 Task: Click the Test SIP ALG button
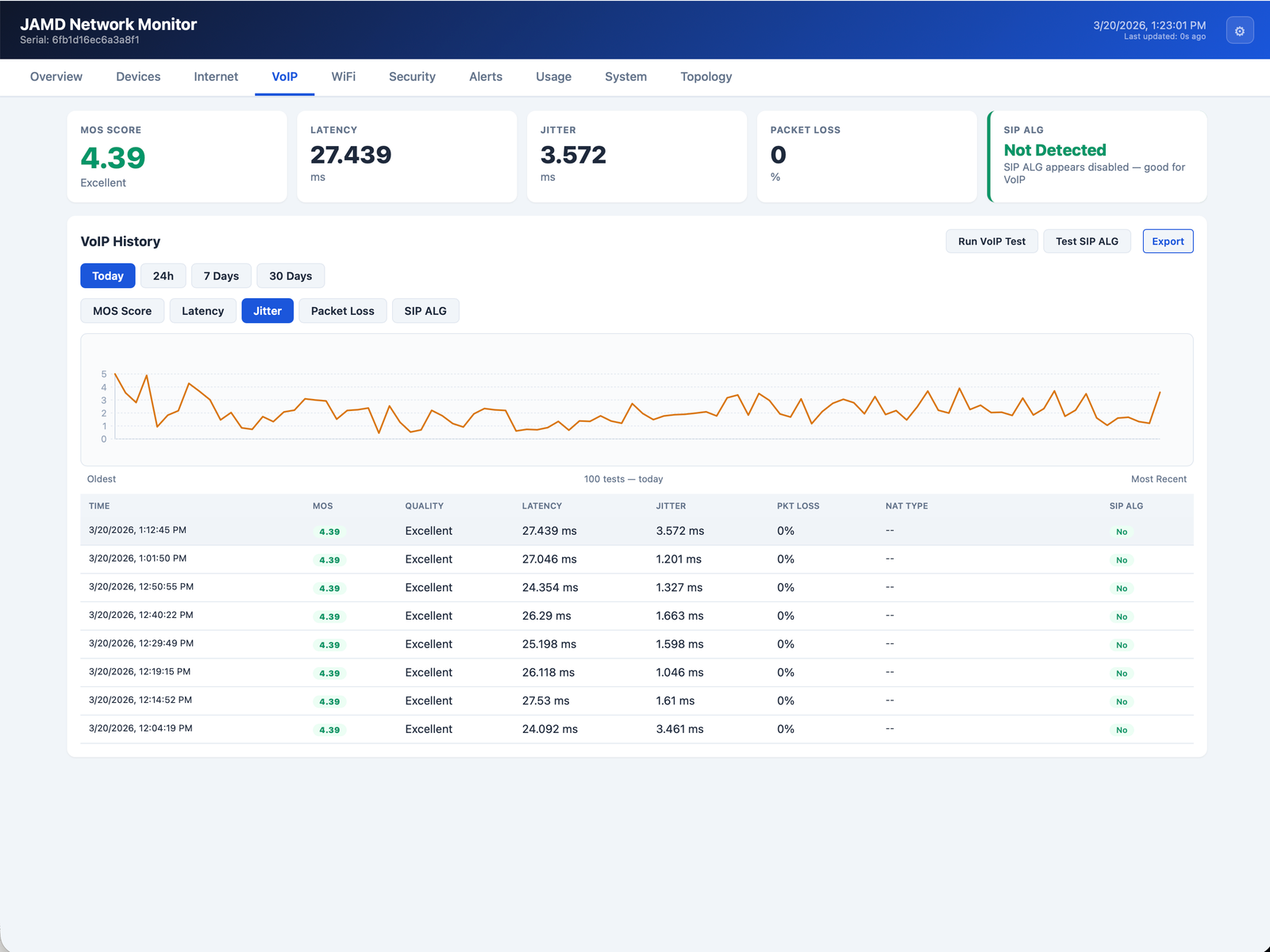point(1087,241)
